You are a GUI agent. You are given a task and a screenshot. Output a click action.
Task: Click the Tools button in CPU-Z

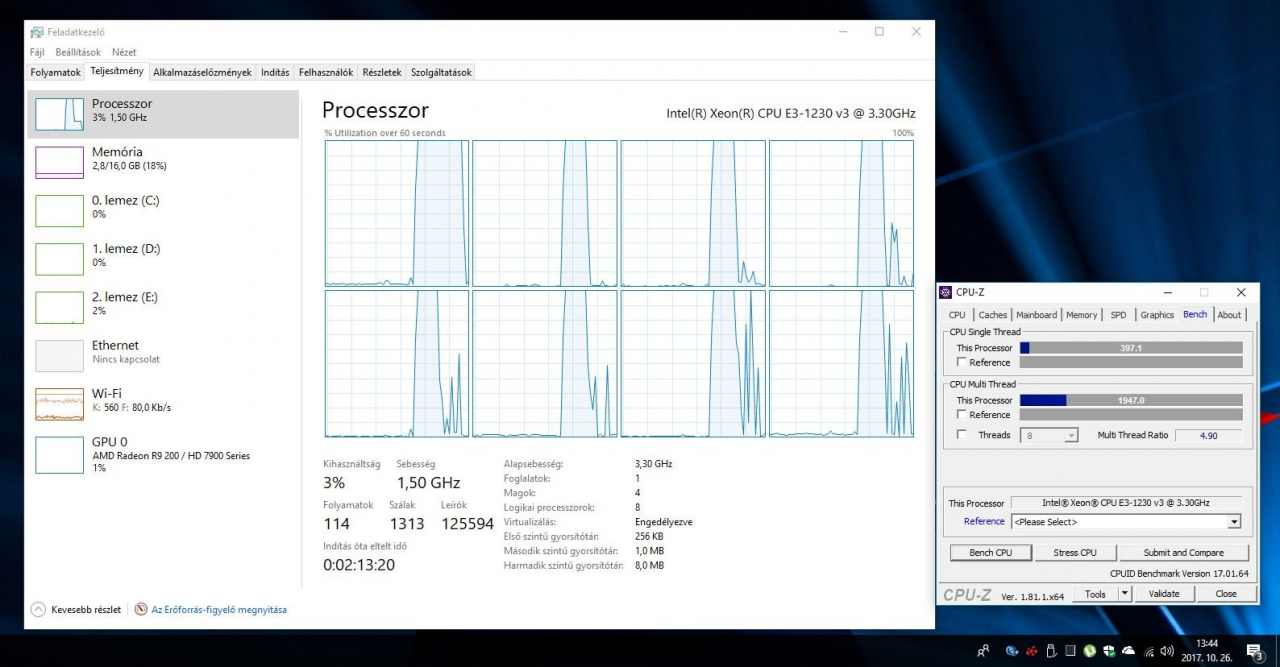coord(1095,594)
